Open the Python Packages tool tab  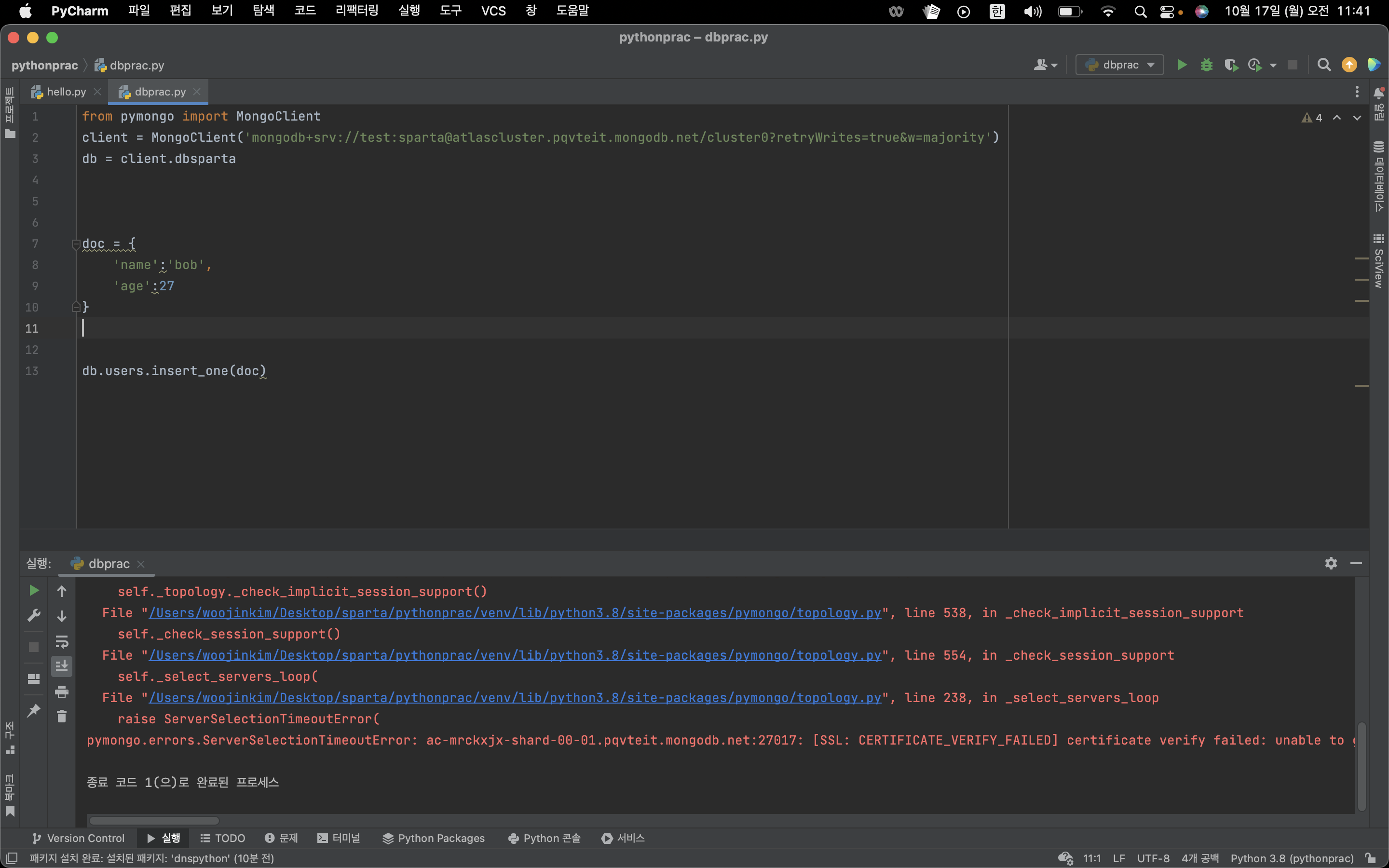pyautogui.click(x=434, y=838)
